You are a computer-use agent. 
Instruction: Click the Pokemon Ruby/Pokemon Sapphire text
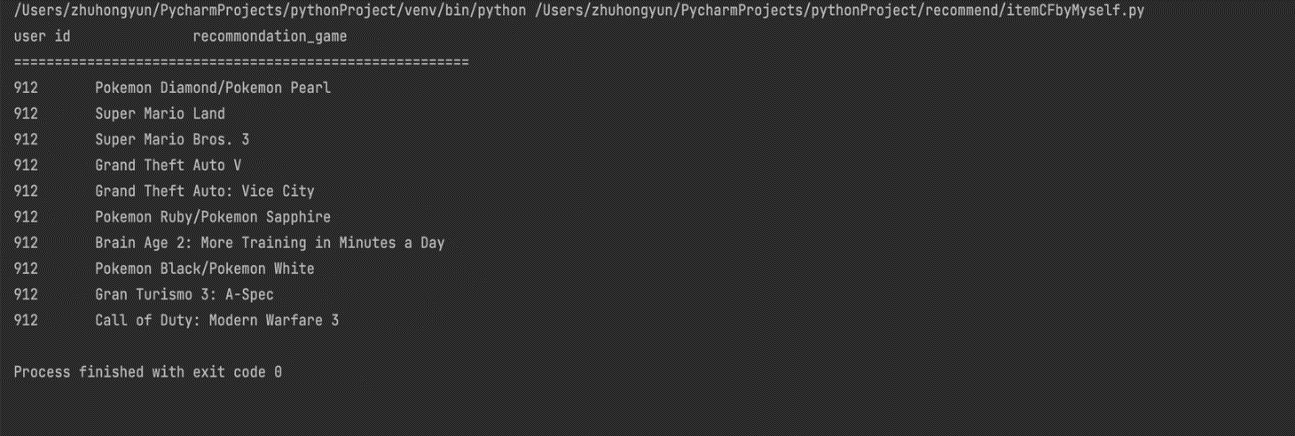(x=213, y=217)
